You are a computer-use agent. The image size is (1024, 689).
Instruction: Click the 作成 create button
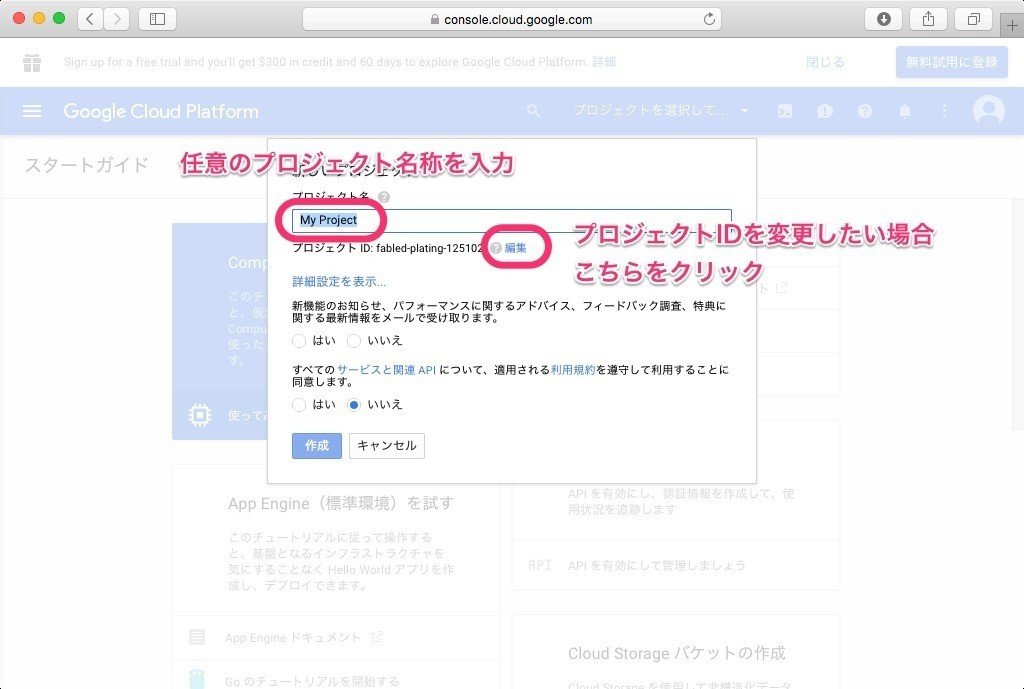click(x=317, y=445)
